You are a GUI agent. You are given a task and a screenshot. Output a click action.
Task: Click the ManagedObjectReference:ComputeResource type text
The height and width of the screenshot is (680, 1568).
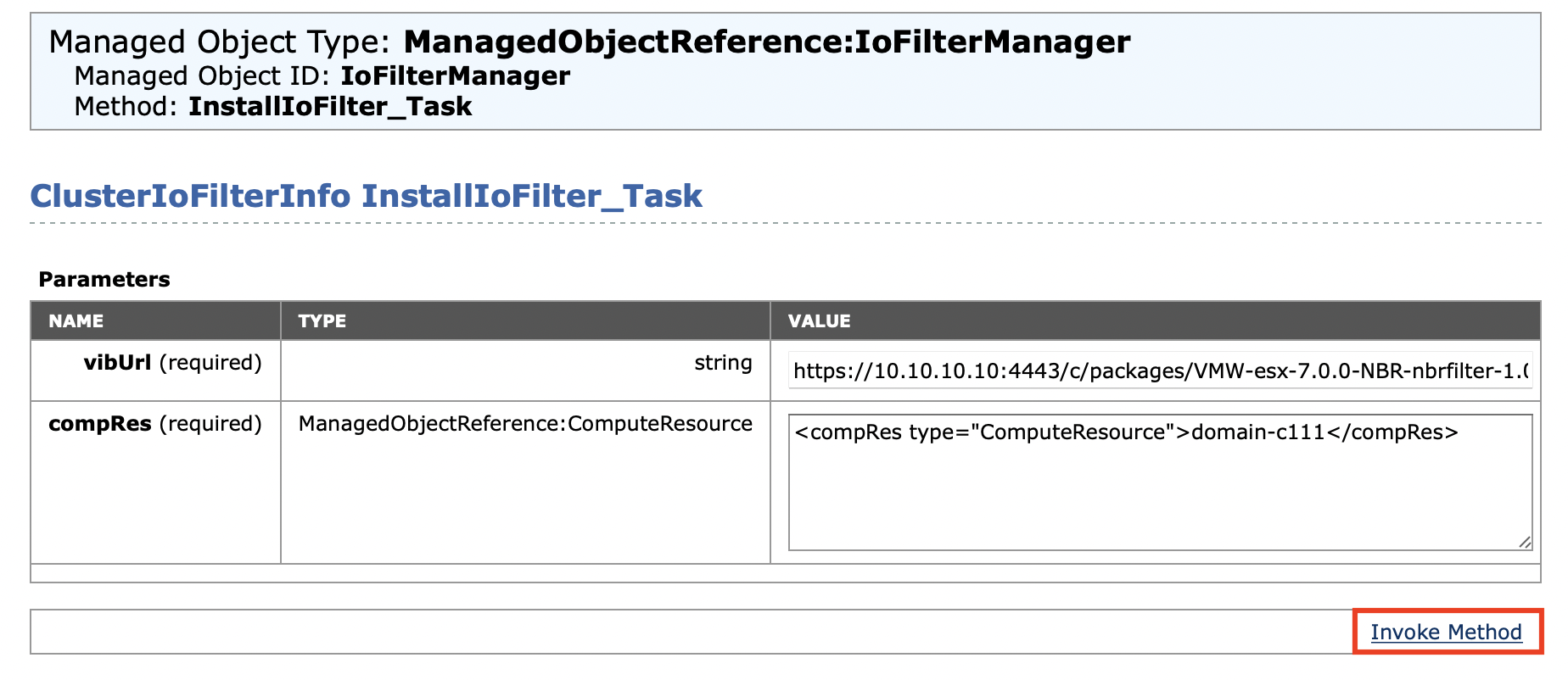pos(525,424)
